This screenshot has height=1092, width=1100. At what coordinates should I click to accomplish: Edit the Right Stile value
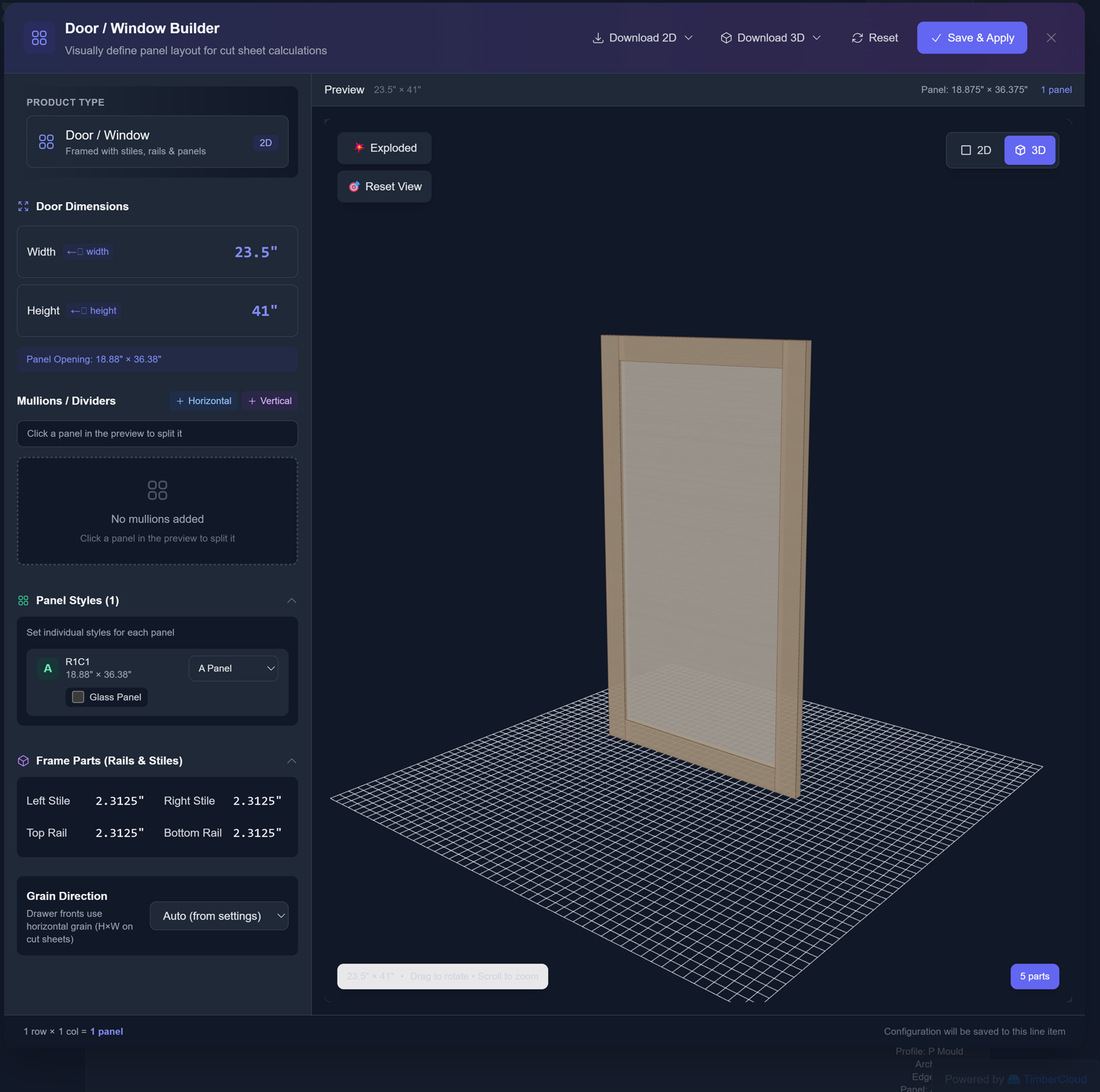point(257,801)
